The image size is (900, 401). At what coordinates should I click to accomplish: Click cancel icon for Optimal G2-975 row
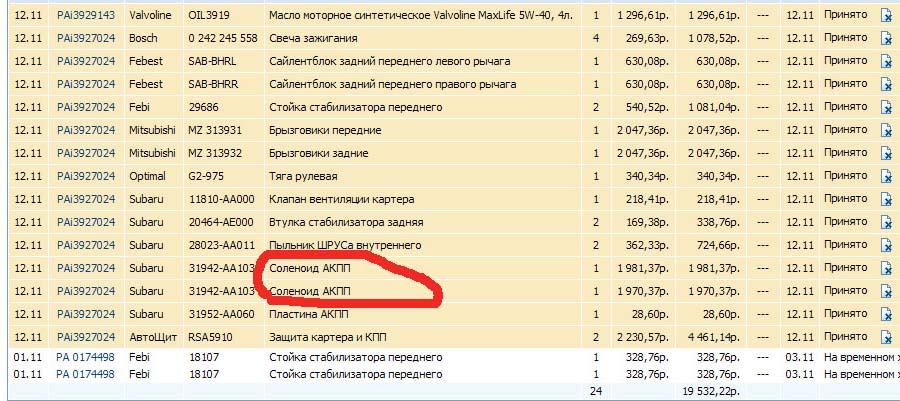(885, 176)
